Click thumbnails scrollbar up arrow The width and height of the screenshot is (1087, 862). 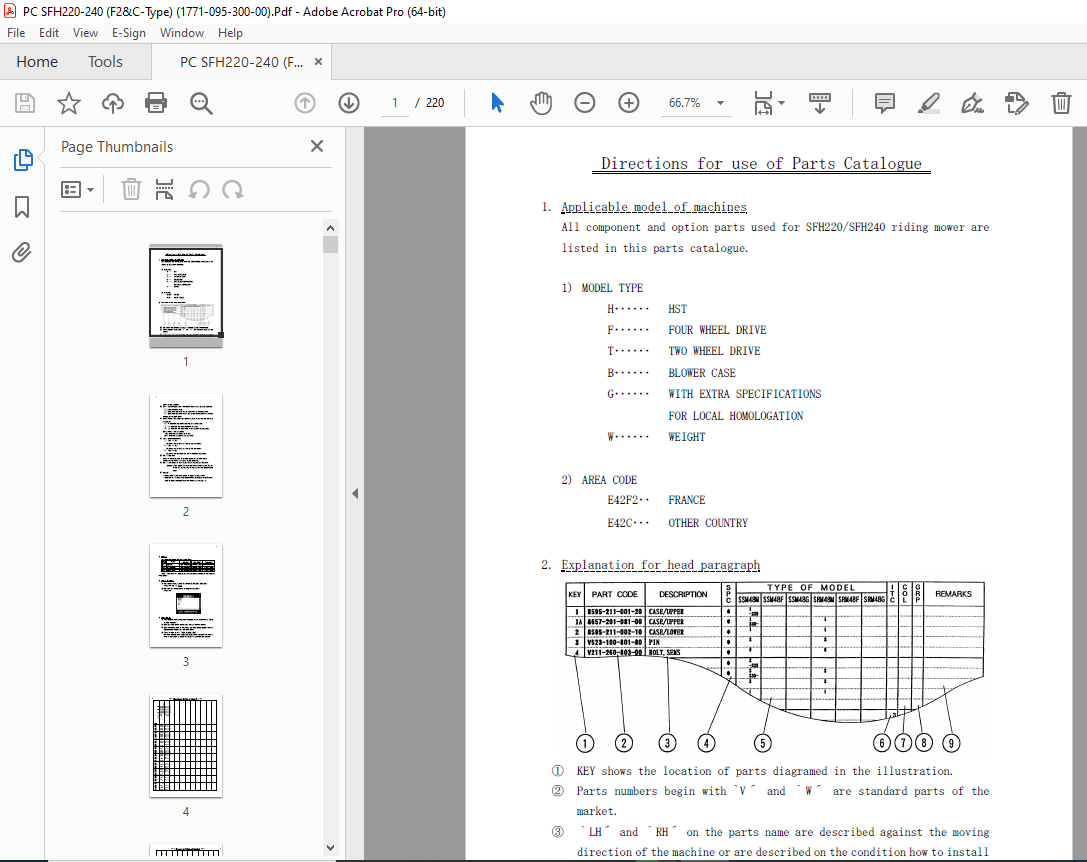click(x=331, y=228)
